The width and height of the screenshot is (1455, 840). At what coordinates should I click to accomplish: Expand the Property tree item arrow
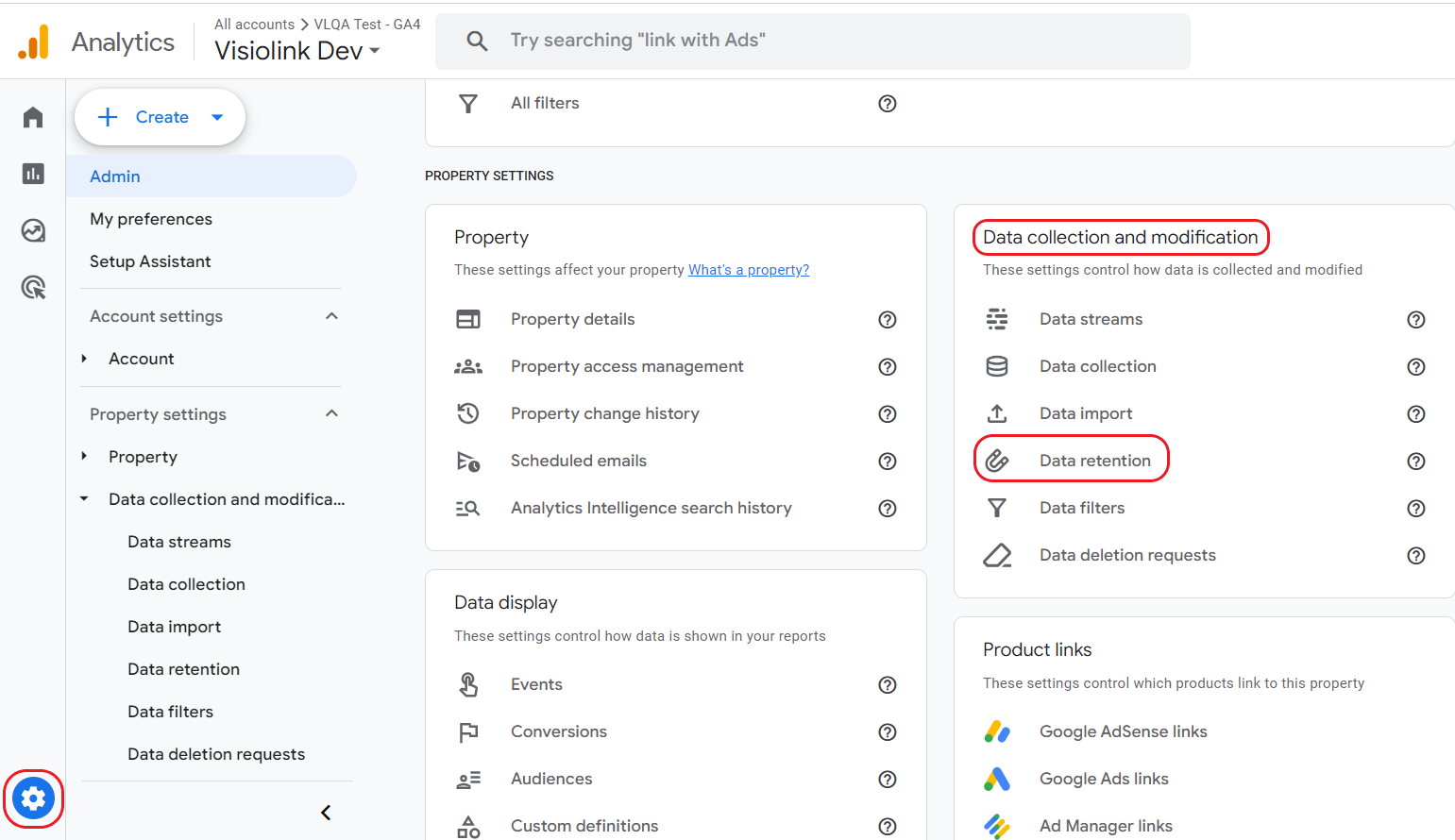coord(84,456)
